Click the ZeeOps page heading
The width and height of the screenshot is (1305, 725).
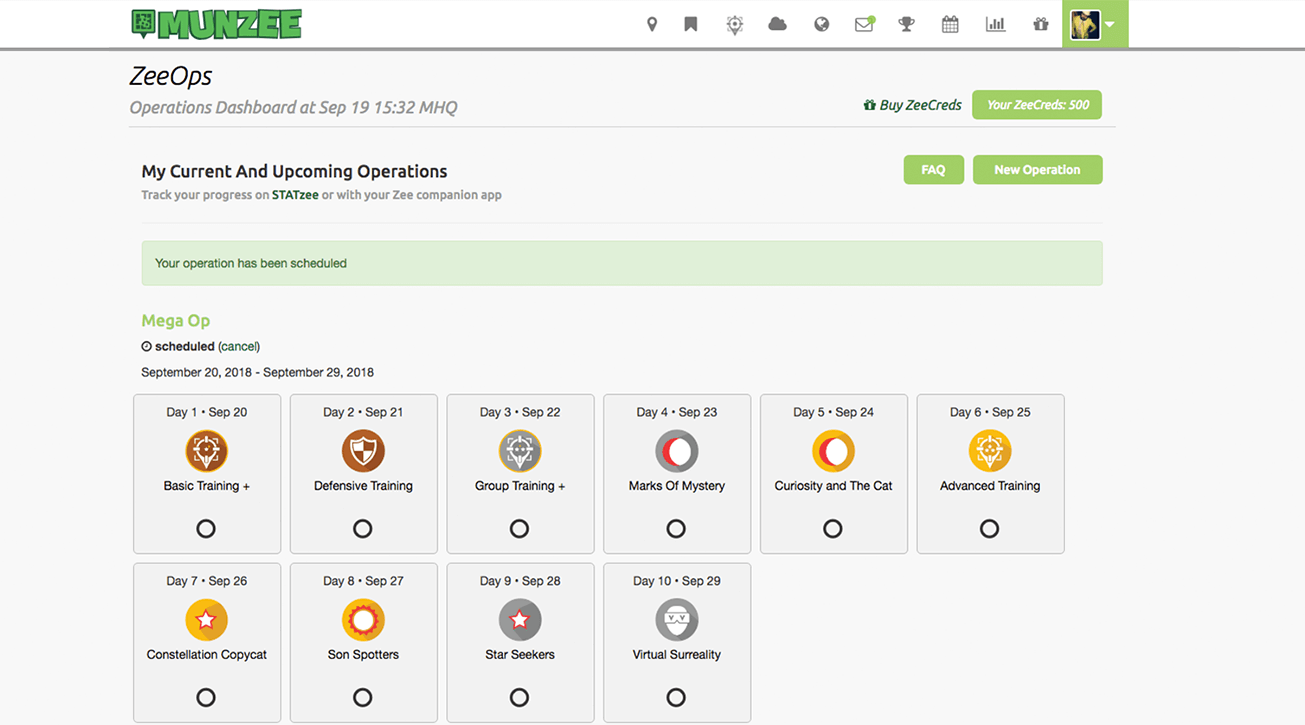coord(171,77)
